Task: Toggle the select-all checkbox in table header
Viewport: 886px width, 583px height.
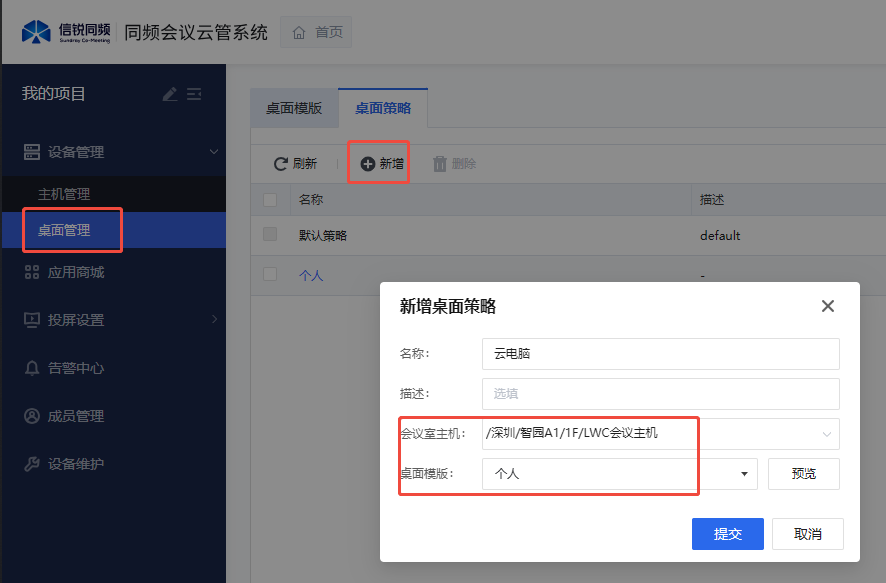Action: point(270,200)
